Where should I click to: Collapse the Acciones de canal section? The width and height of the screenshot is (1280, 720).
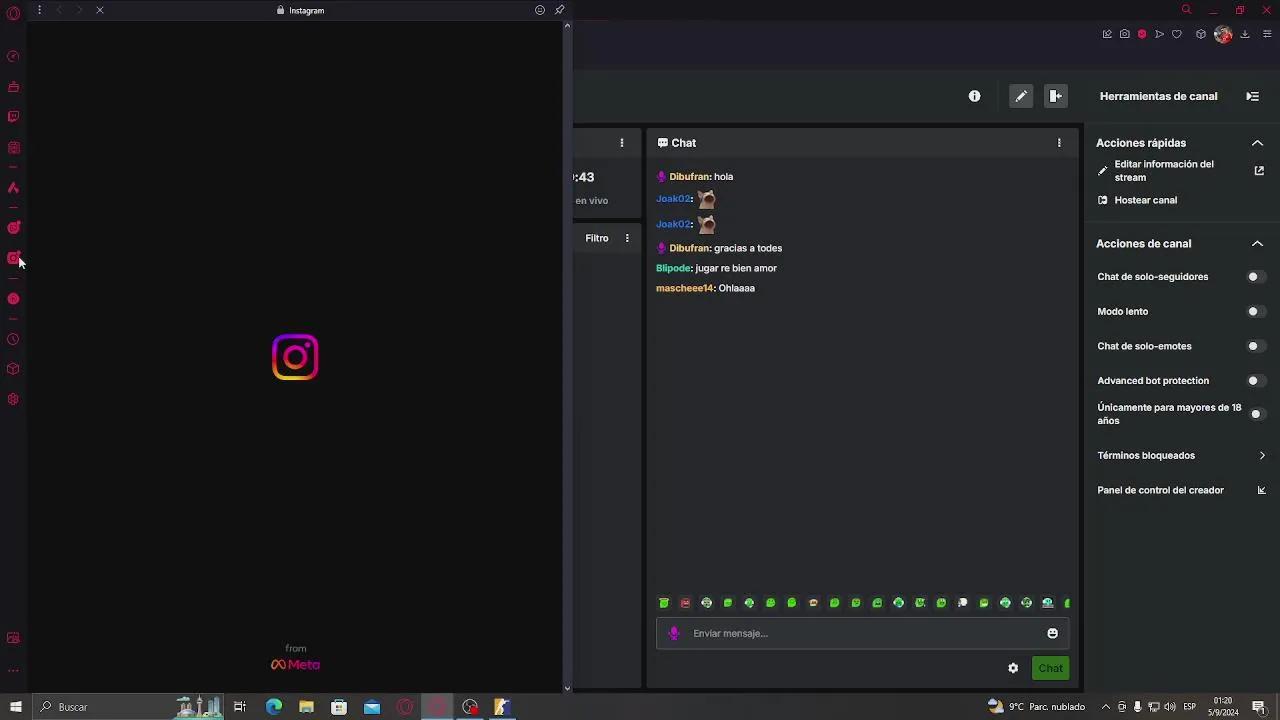[x=1257, y=244]
